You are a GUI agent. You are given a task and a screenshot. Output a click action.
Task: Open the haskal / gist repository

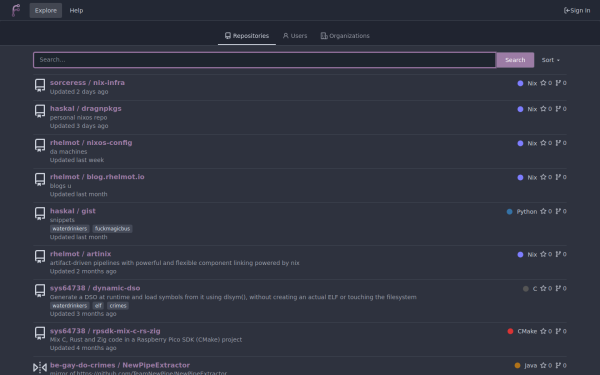coord(73,211)
